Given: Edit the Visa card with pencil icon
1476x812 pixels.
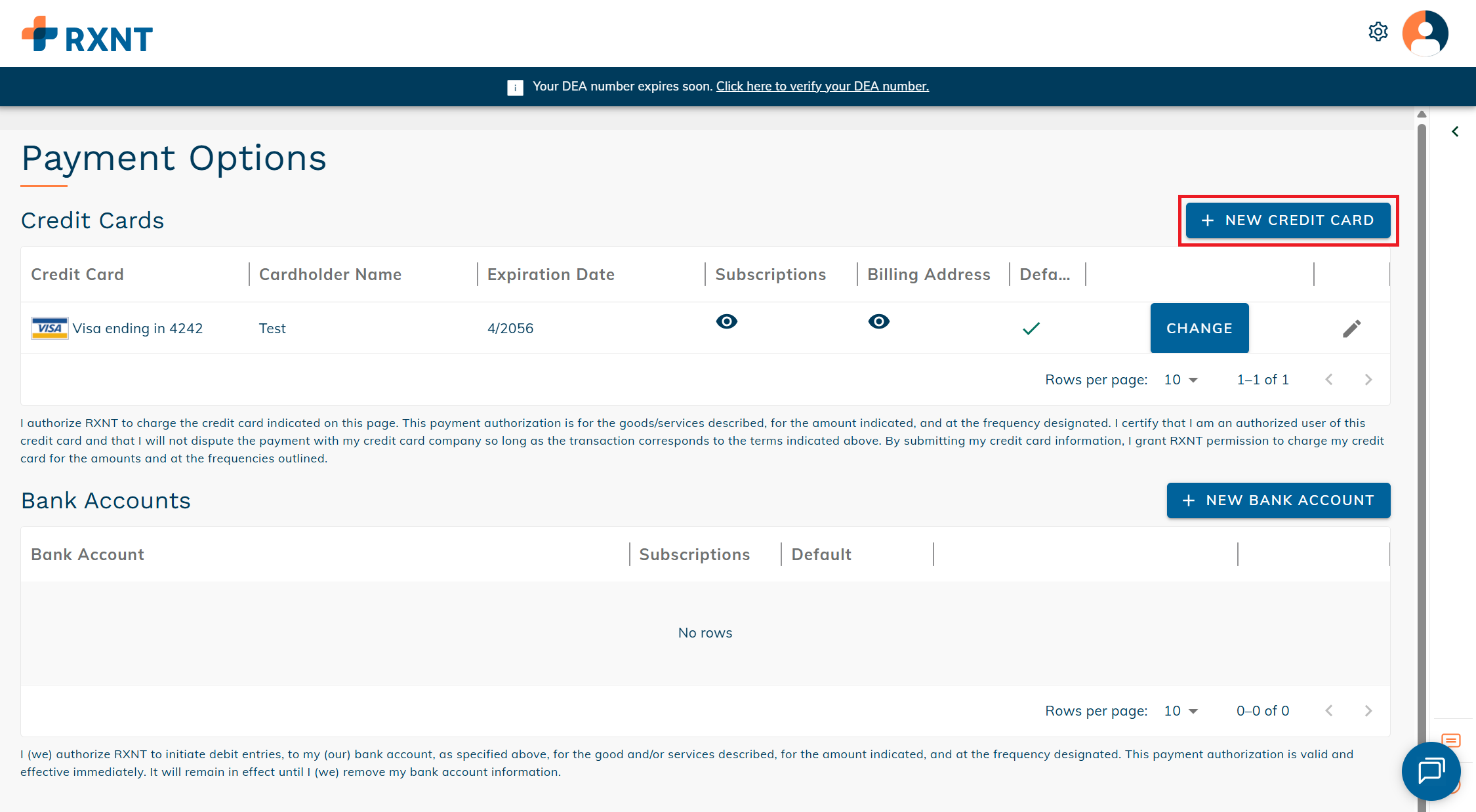Looking at the screenshot, I should point(1351,328).
